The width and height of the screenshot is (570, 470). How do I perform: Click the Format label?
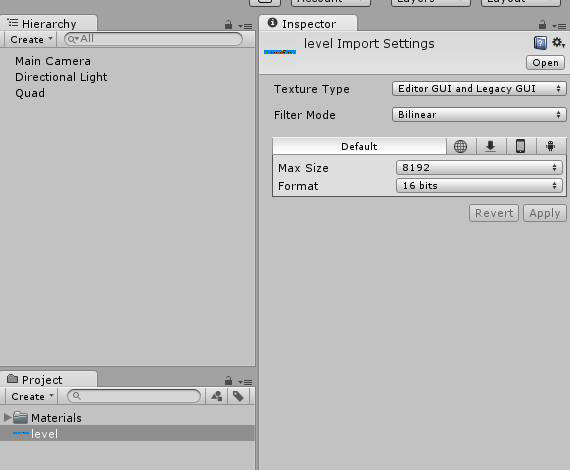coord(298,186)
